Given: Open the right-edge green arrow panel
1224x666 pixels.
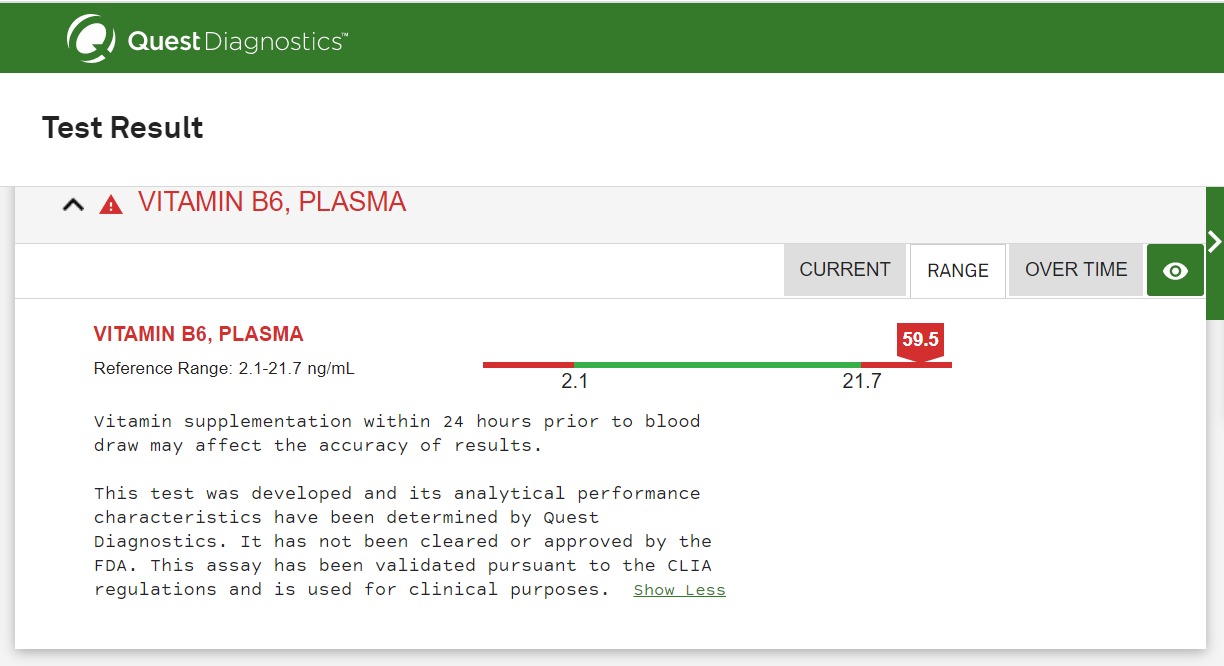Looking at the screenshot, I should click(1215, 242).
